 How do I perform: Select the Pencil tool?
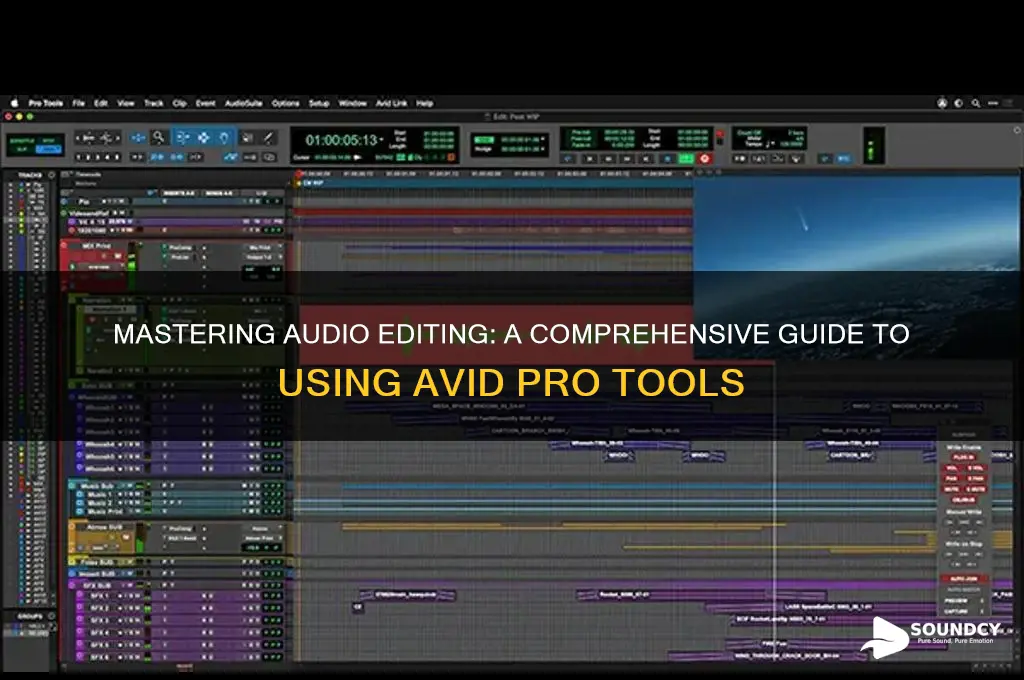(268, 137)
